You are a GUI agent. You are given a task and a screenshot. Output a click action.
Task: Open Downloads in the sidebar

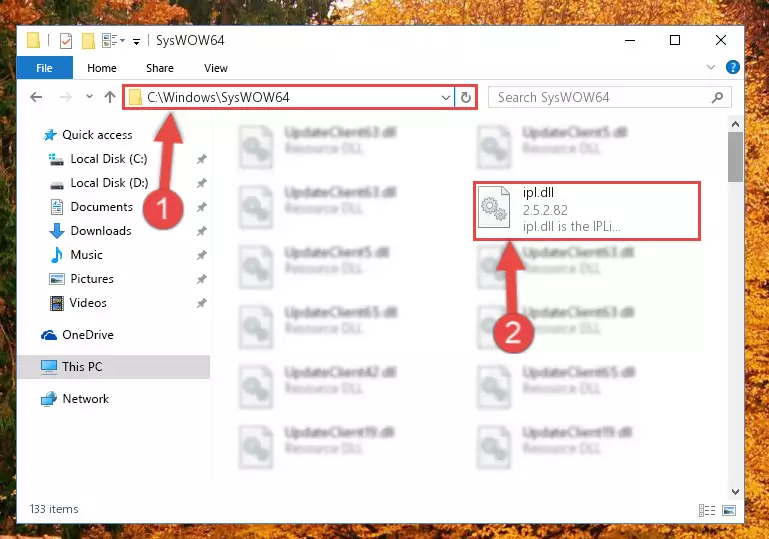coord(101,231)
